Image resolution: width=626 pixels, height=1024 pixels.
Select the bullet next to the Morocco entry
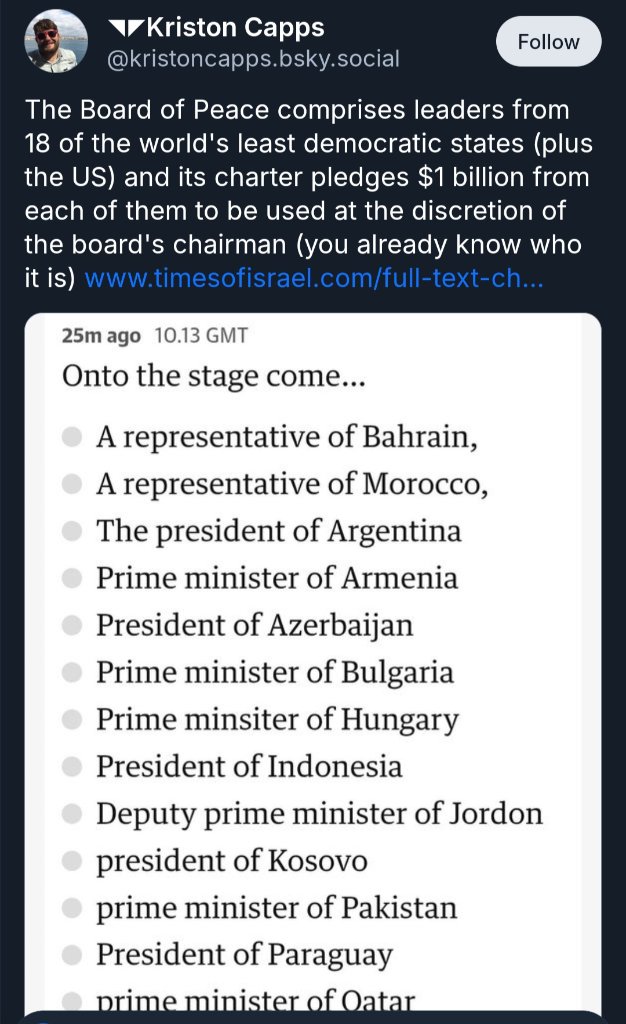point(71,484)
